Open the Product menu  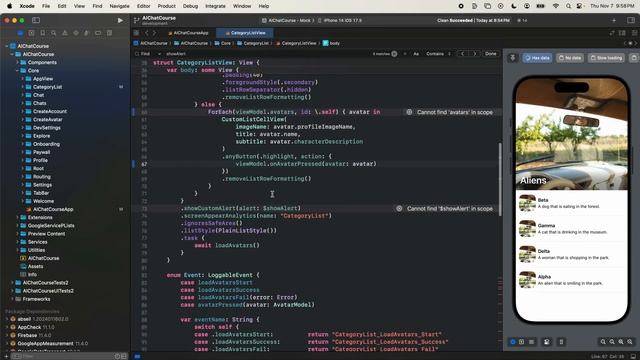[x=167, y=6]
